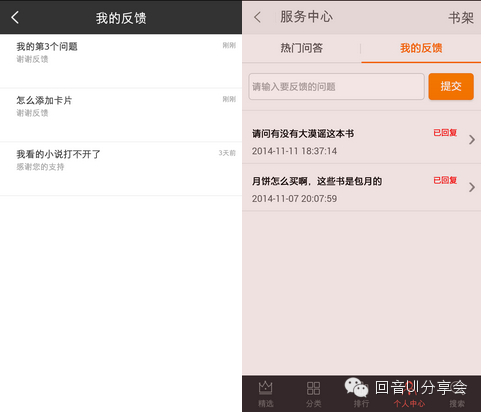483x412 pixels.
Task: Expand chevron for 大漠谣 feedback row
Action: pyautogui.click(x=472, y=140)
